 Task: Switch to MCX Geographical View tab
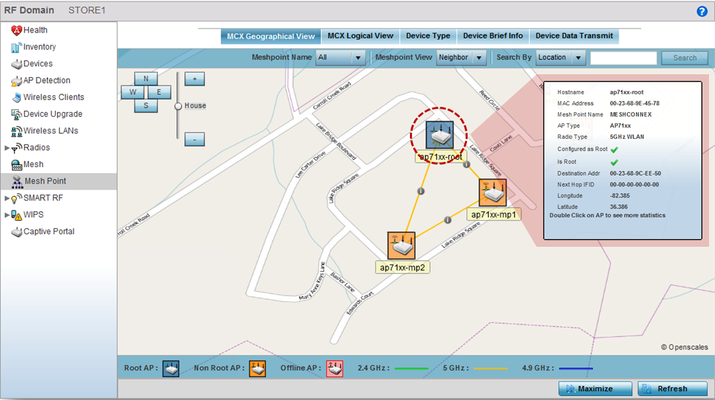coord(271,36)
